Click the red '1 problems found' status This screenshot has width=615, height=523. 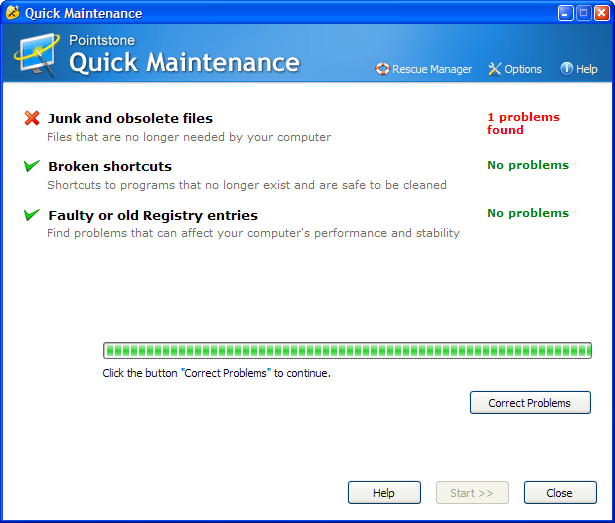tap(523, 123)
